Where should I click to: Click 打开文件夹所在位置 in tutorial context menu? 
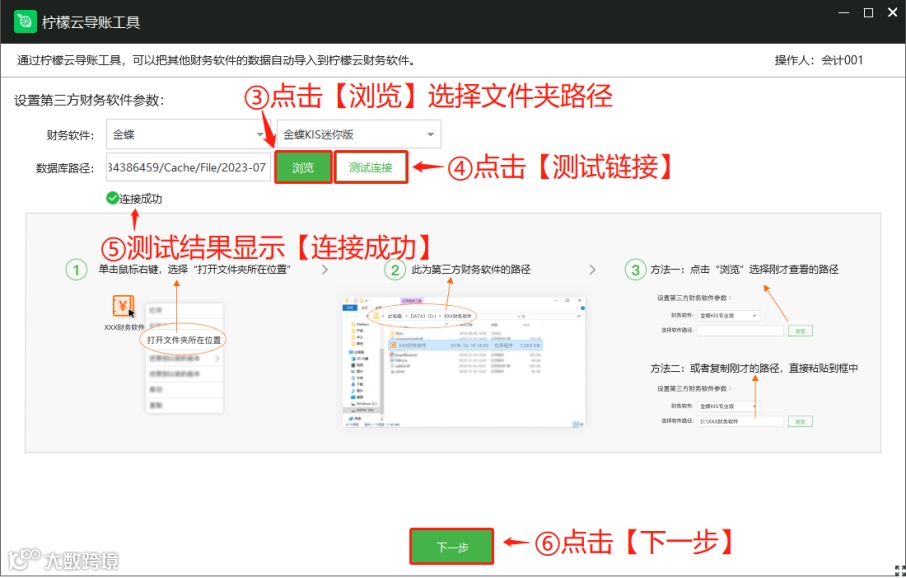[x=184, y=340]
